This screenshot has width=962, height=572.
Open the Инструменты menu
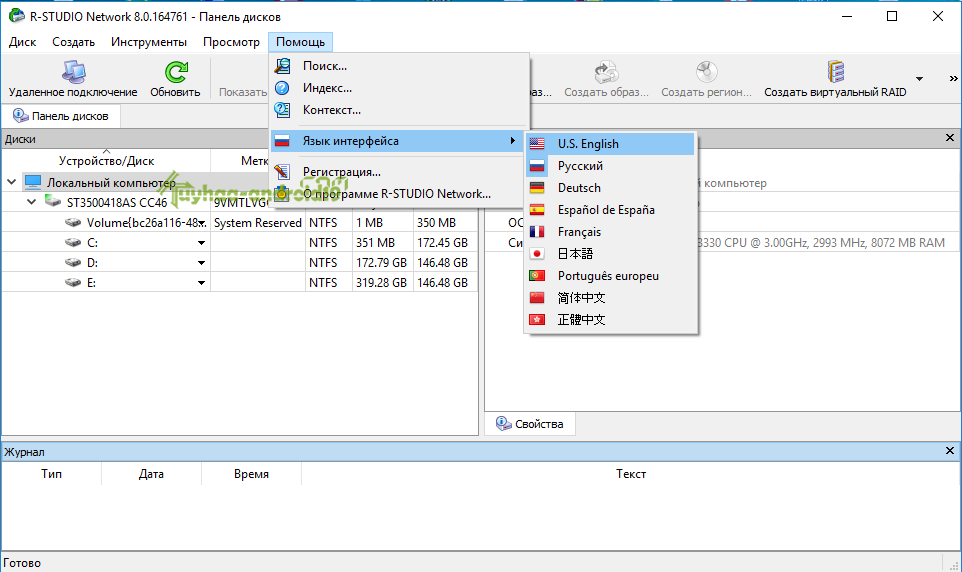click(x=149, y=42)
